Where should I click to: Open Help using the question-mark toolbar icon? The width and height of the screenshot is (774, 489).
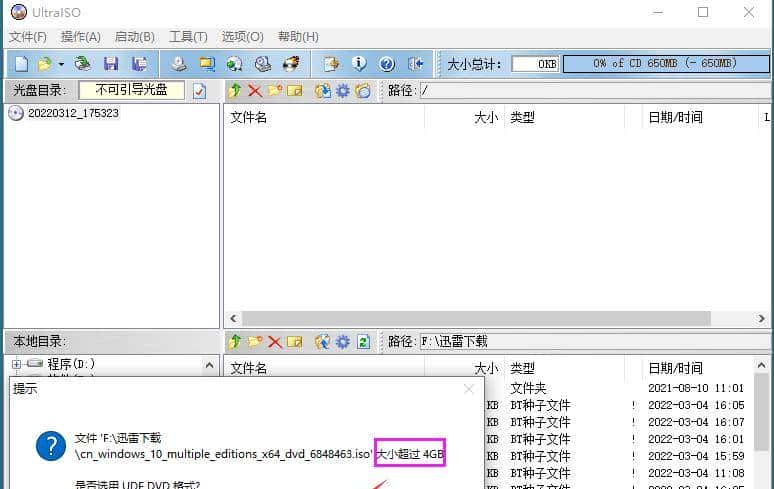pyautogui.click(x=387, y=64)
